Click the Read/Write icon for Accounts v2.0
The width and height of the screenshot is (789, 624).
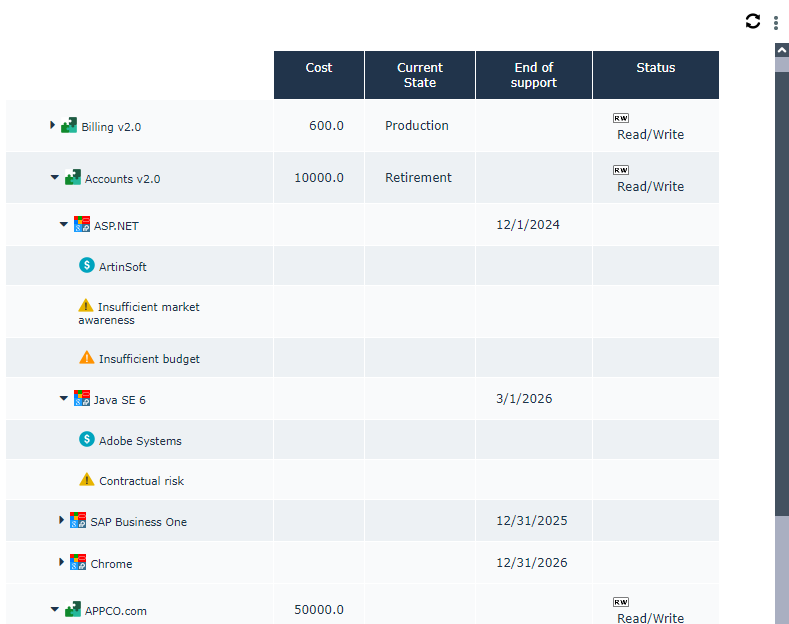621,170
